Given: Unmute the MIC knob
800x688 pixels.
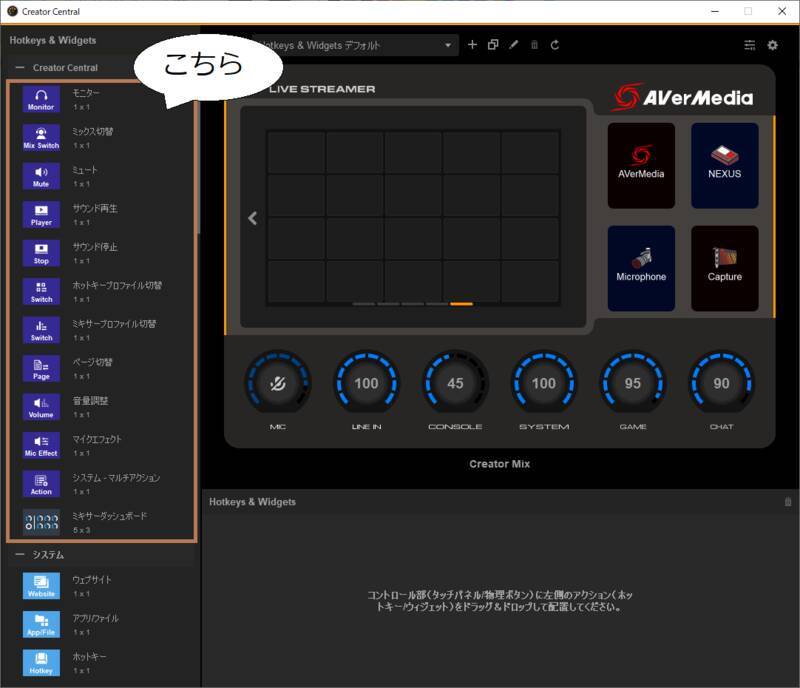Looking at the screenshot, I should point(278,384).
